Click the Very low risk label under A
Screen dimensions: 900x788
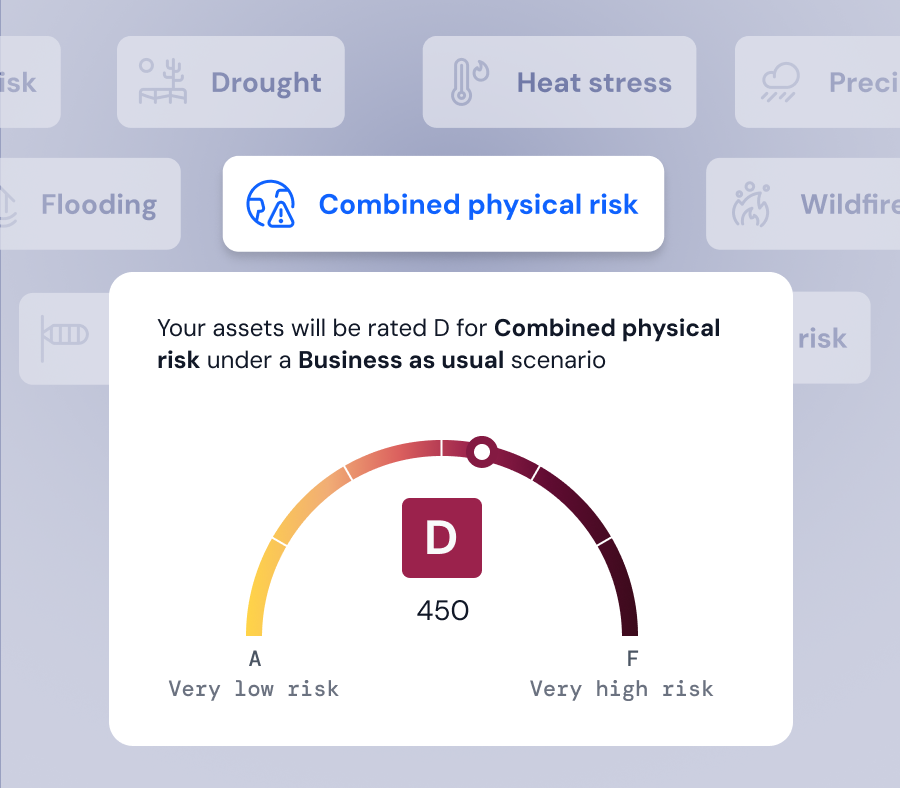253,688
